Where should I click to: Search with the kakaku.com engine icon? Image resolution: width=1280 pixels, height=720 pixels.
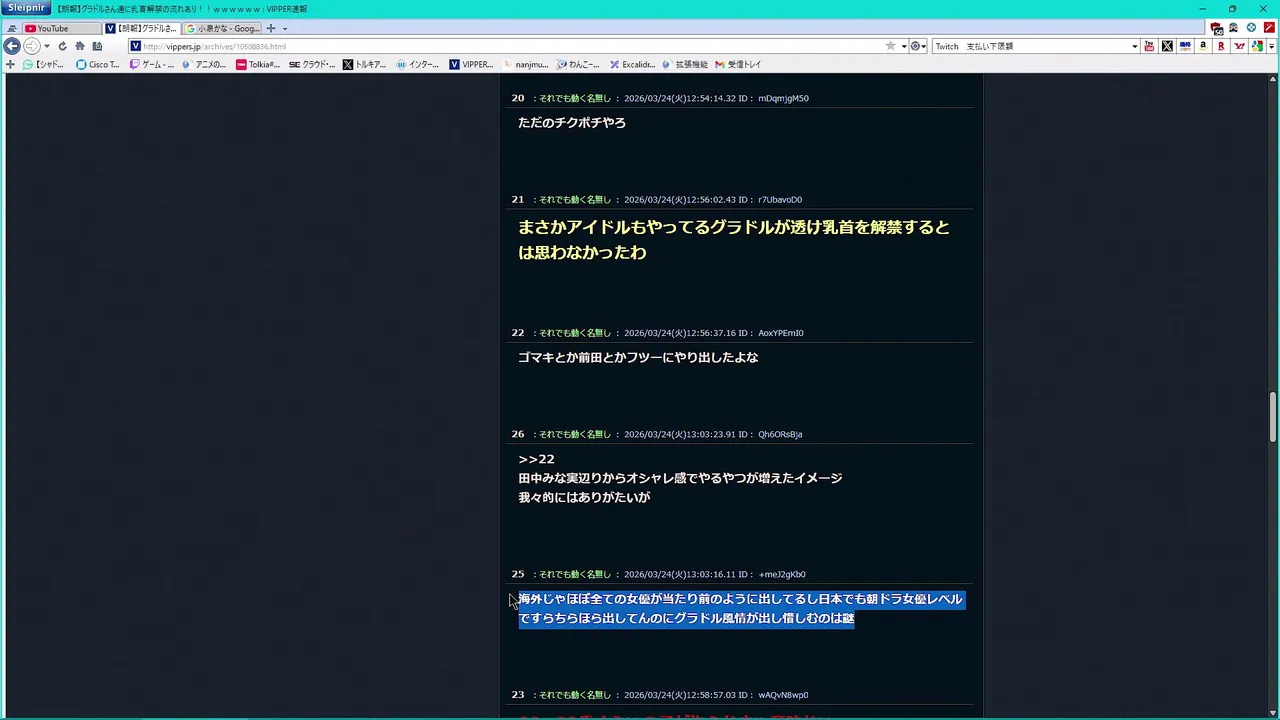tap(1185, 46)
